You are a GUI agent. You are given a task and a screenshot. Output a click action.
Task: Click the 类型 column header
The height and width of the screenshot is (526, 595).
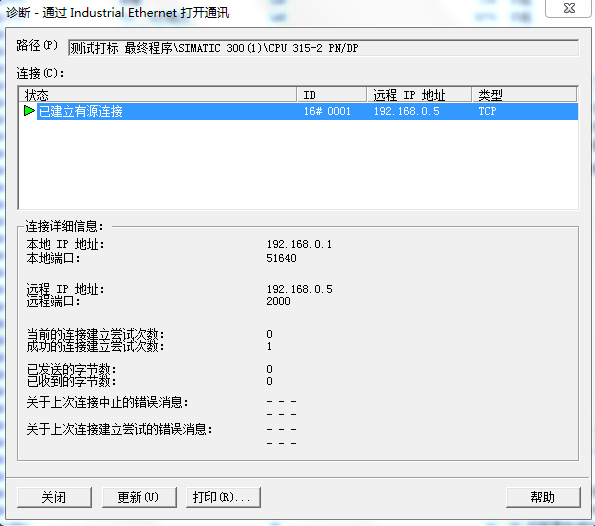(x=524, y=94)
